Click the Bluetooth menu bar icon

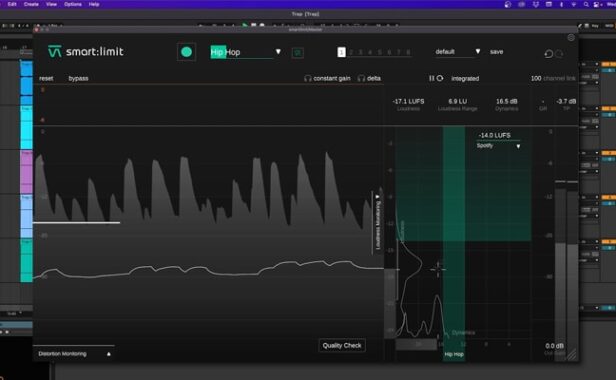point(561,4)
